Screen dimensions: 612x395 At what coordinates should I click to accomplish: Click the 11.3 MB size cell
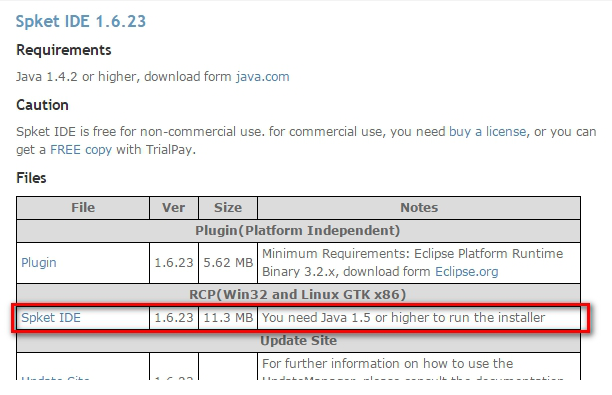pyautogui.click(x=228, y=318)
